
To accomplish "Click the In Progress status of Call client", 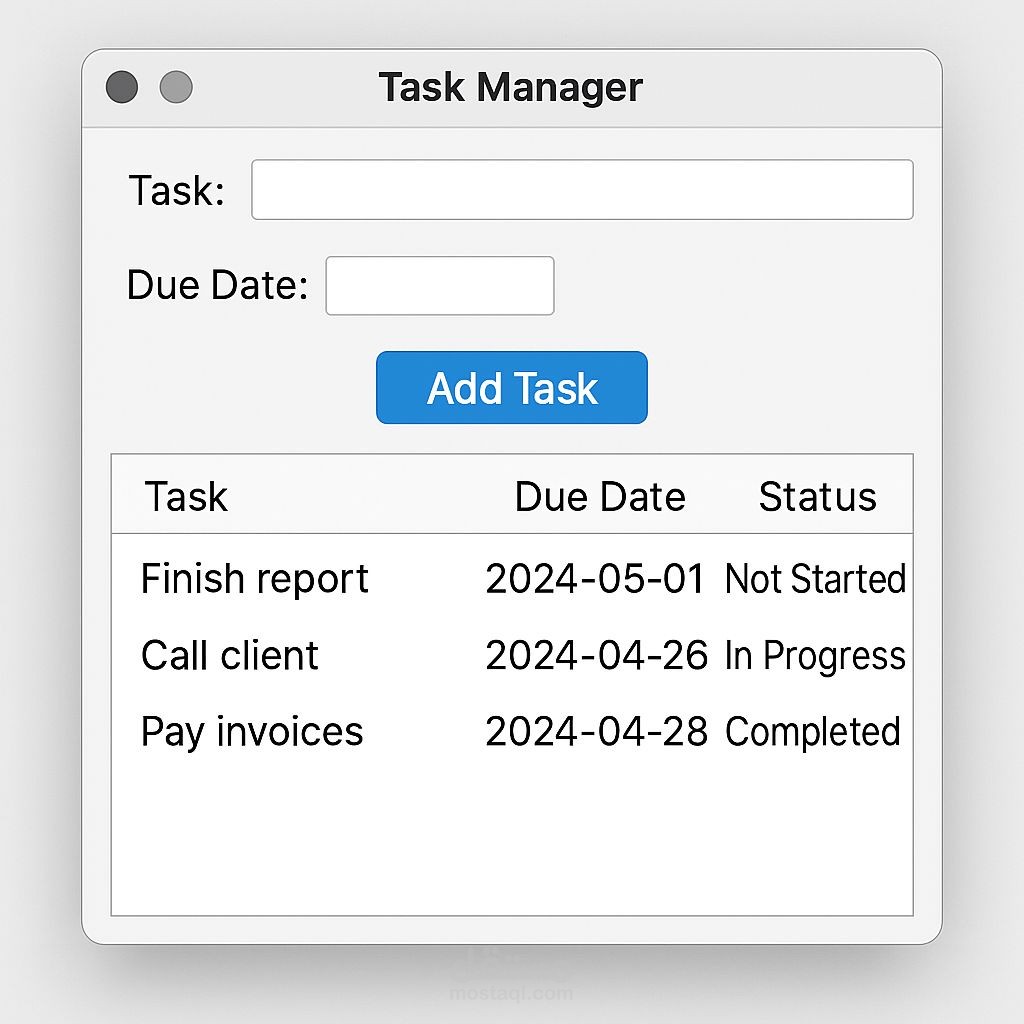I will point(813,656).
